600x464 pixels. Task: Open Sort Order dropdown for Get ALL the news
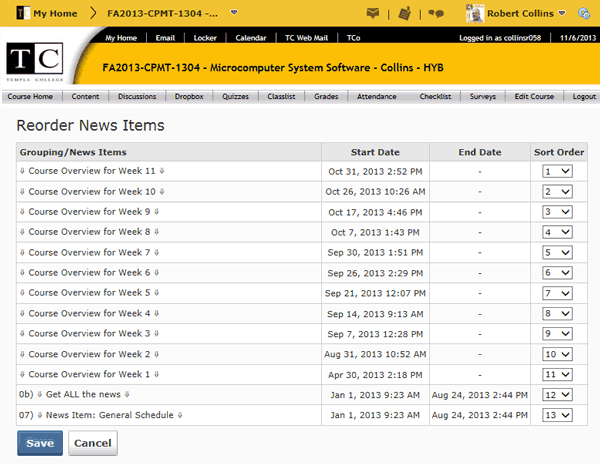(557, 395)
